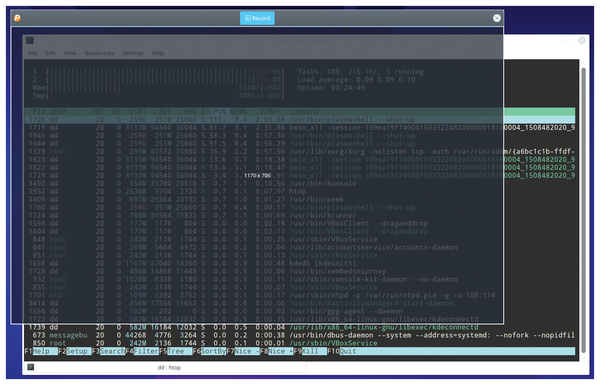Select the /usr/sbin/ntpd process row
This screenshot has width=600, height=385.
300,295
